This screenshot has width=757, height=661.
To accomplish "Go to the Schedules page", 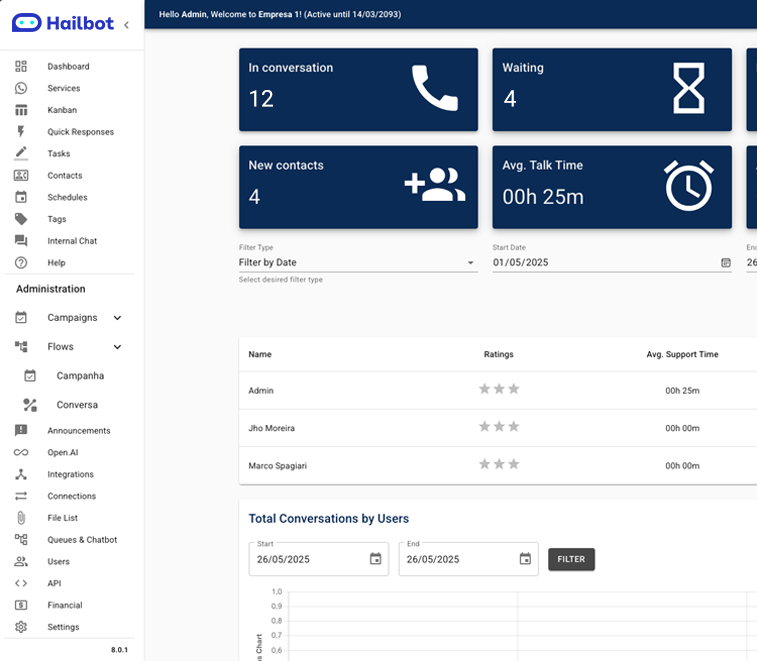I will (x=67, y=198).
